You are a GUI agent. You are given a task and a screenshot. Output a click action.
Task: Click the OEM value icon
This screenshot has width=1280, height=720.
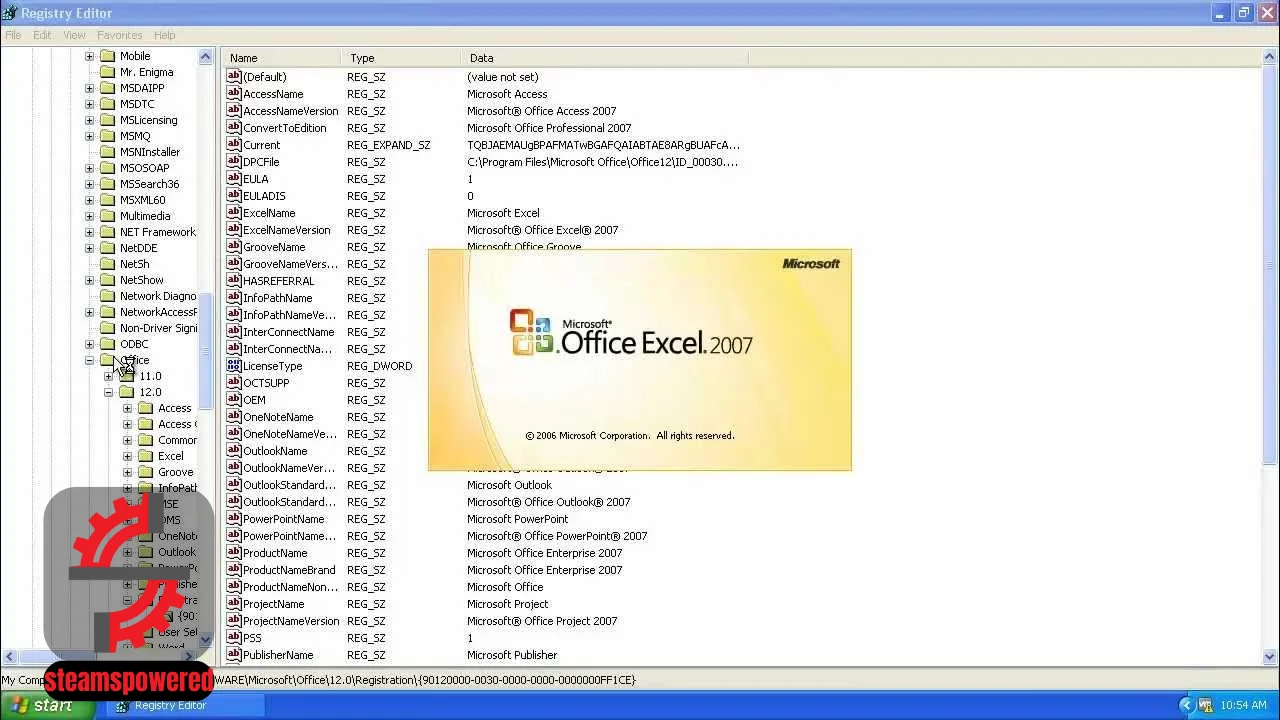(x=234, y=399)
